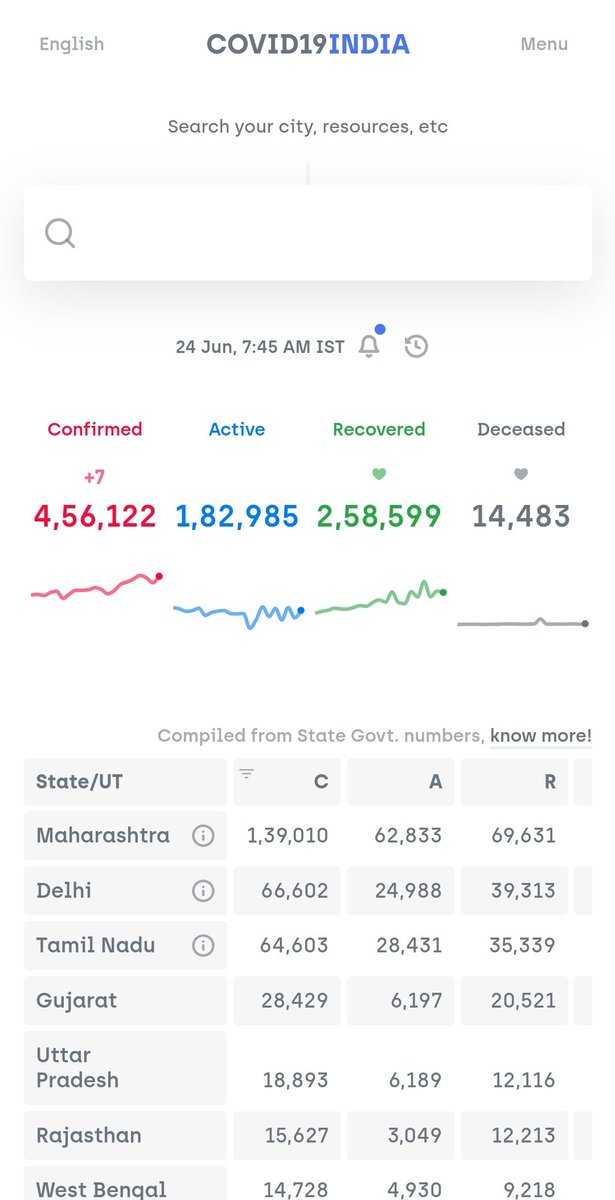Sort table by State/UT header
The width and height of the screenshot is (615, 1200).
[125, 782]
